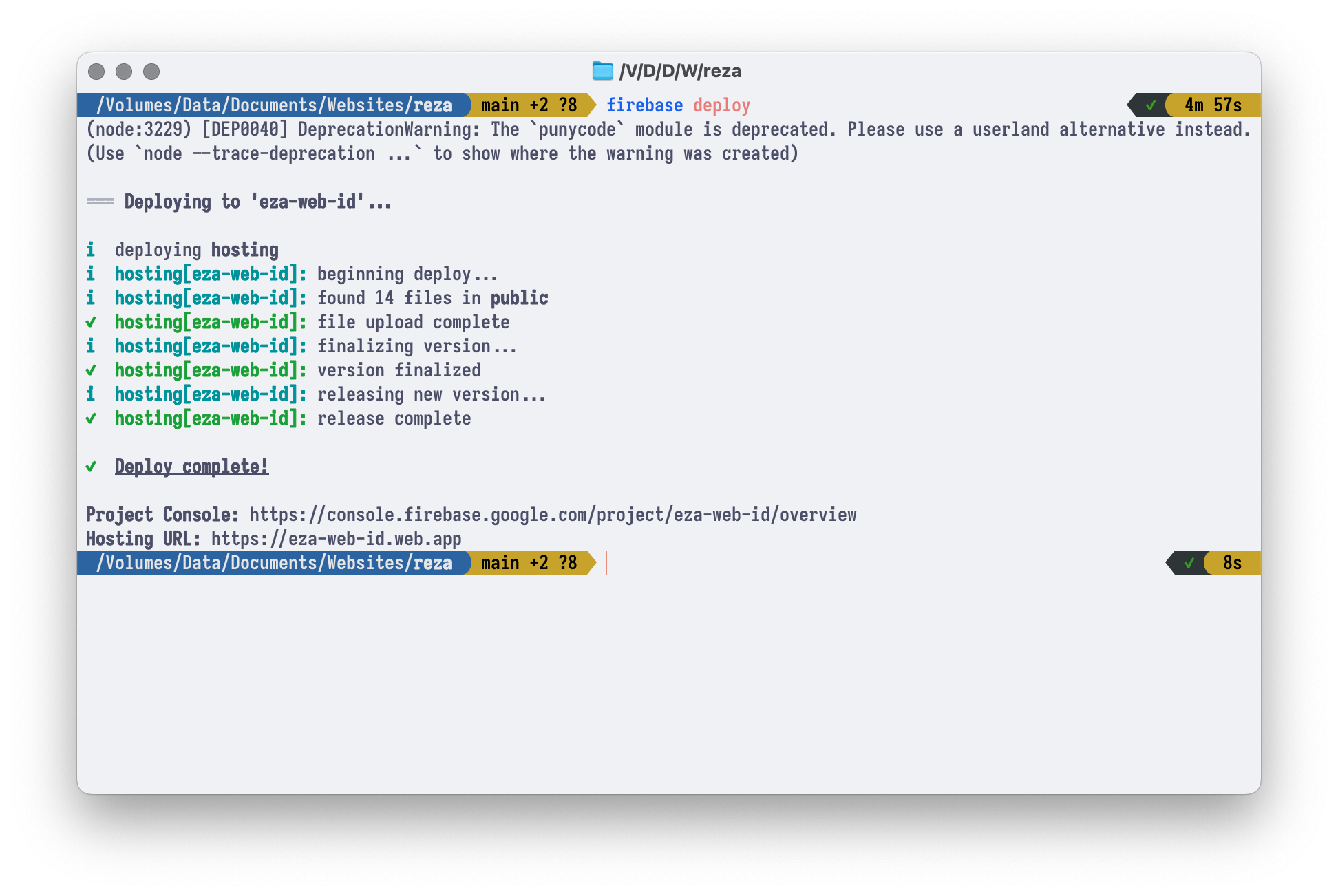Click the 'Deploy complete!' text
This screenshot has height=896, width=1338.
(x=191, y=467)
